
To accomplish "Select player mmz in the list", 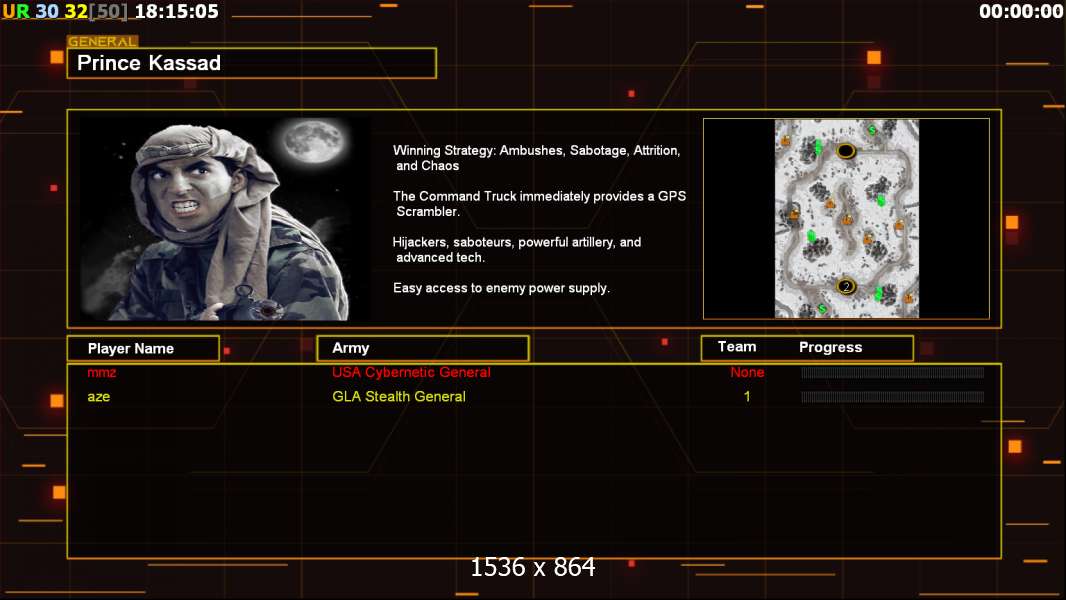I will click(101, 372).
